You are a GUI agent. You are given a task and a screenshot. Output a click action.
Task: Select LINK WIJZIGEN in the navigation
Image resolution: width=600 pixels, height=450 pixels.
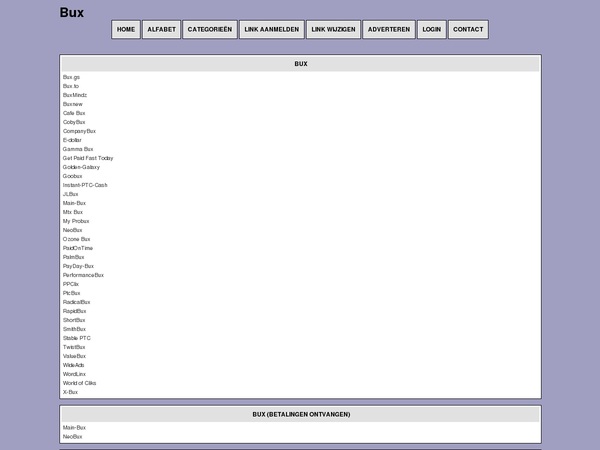[333, 29]
